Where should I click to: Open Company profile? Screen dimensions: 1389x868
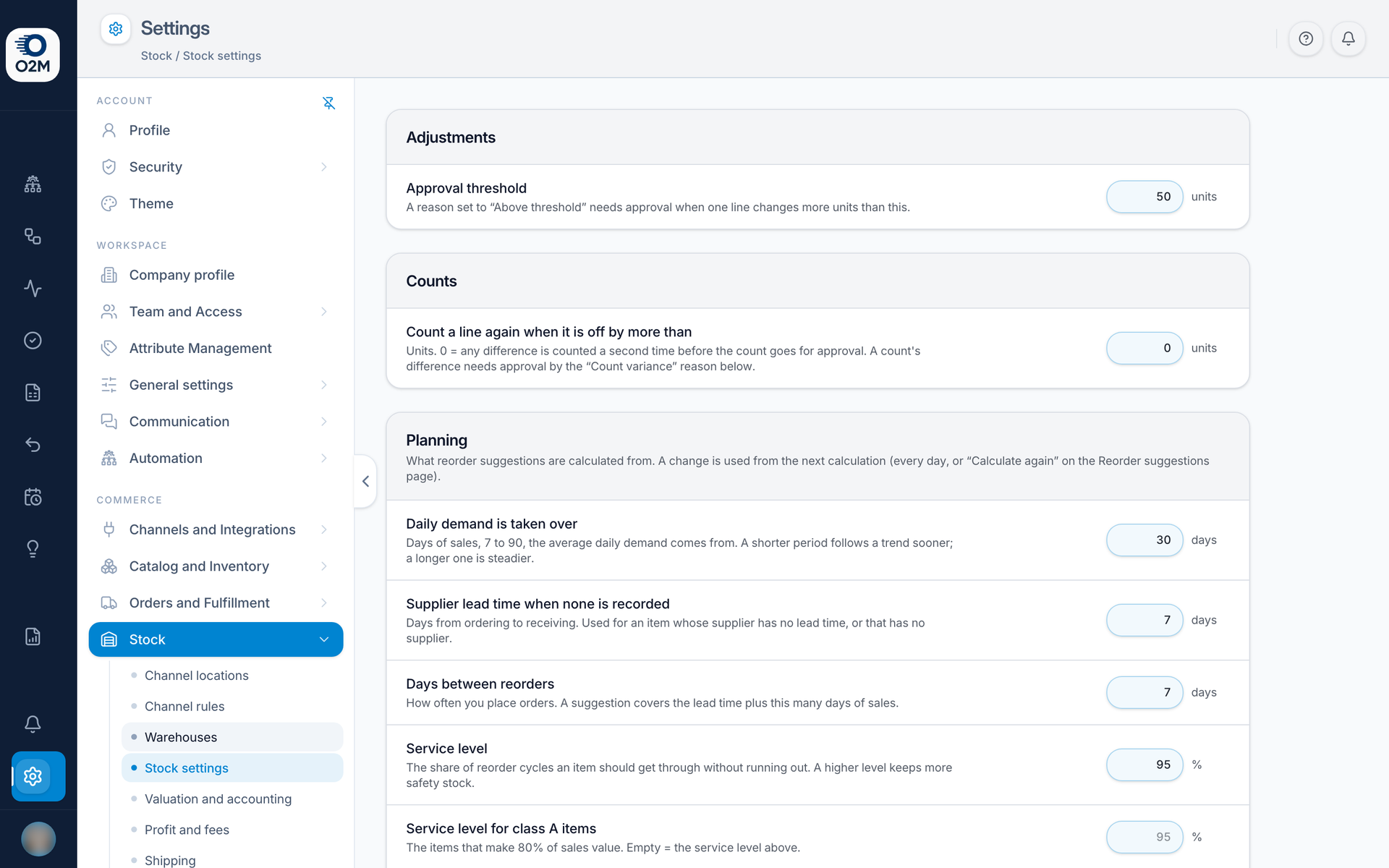[216, 275]
